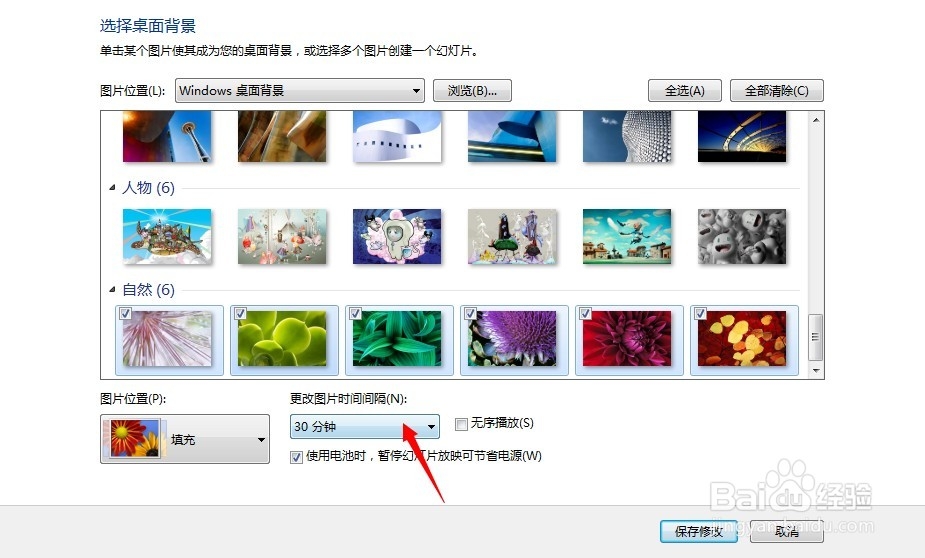Uncheck the magenta dahlia wallpaper checkbox
The height and width of the screenshot is (558, 925).
[x=585, y=313]
